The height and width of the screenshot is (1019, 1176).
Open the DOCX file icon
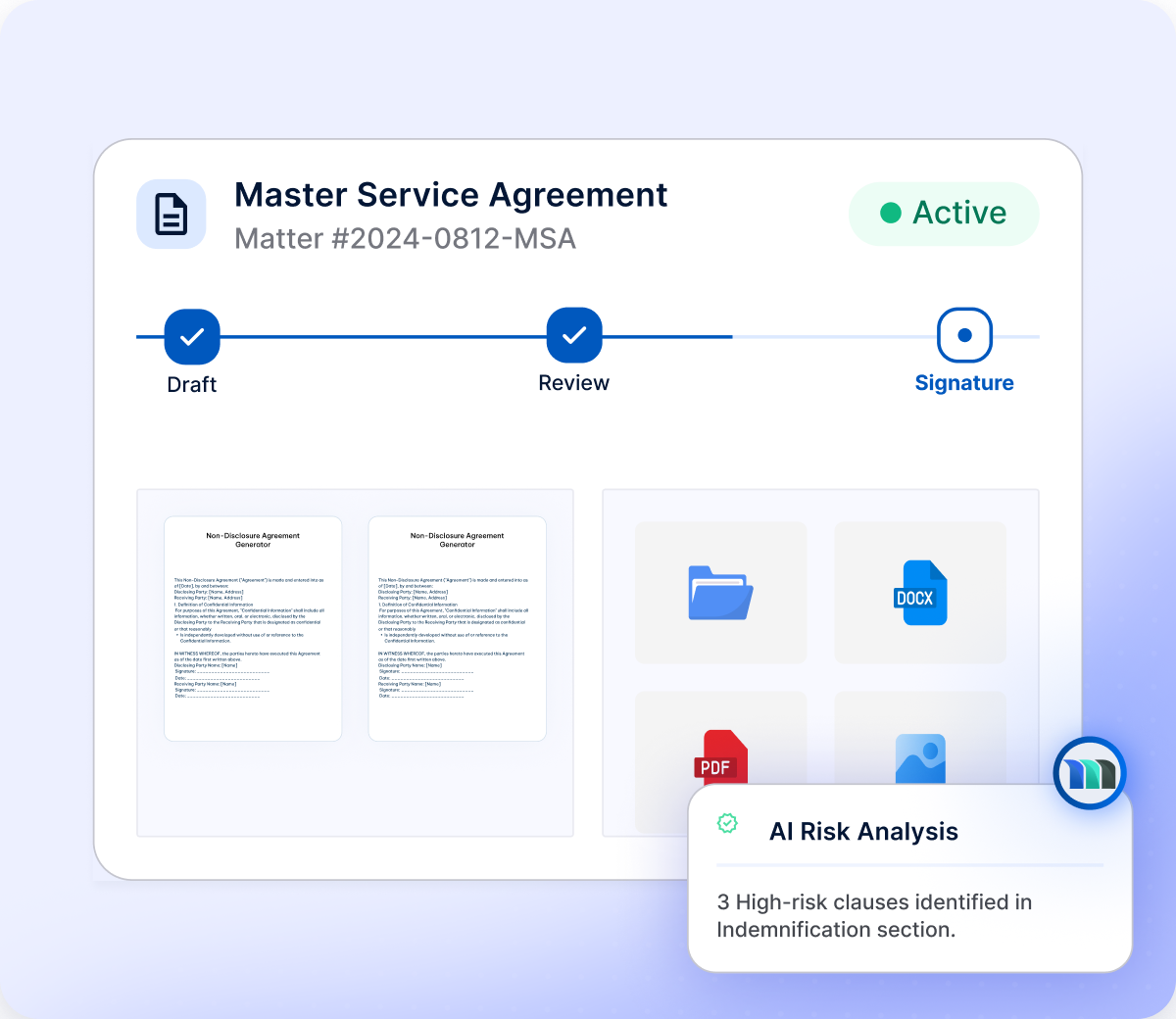pyautogui.click(x=920, y=593)
